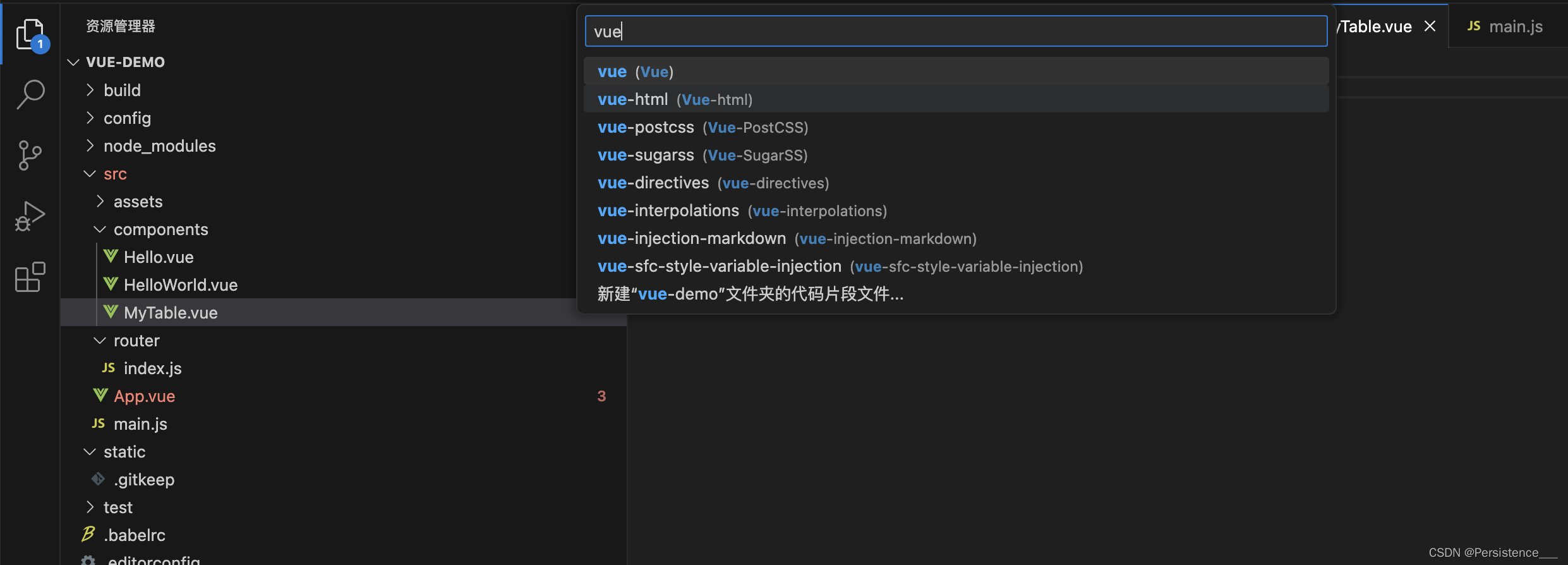Open the Run and Debug view icon
The image size is (1568, 565).
pyautogui.click(x=30, y=216)
